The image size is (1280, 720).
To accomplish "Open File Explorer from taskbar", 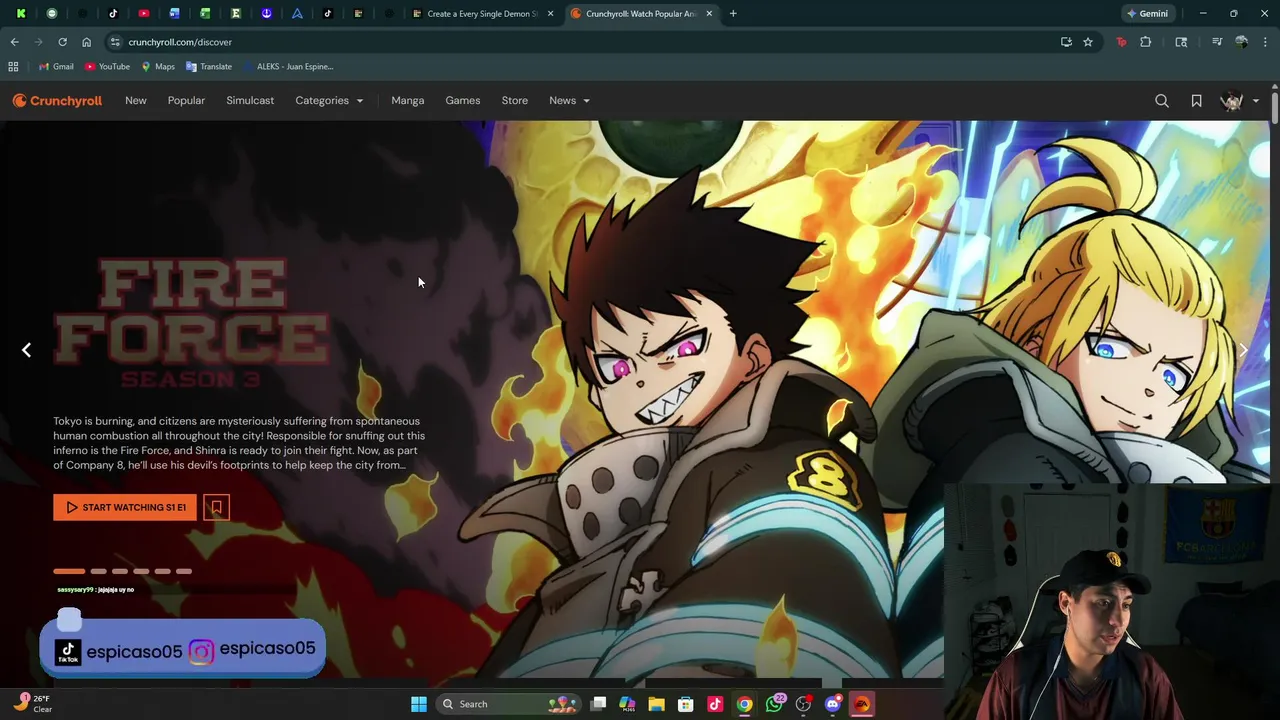I will (x=656, y=704).
